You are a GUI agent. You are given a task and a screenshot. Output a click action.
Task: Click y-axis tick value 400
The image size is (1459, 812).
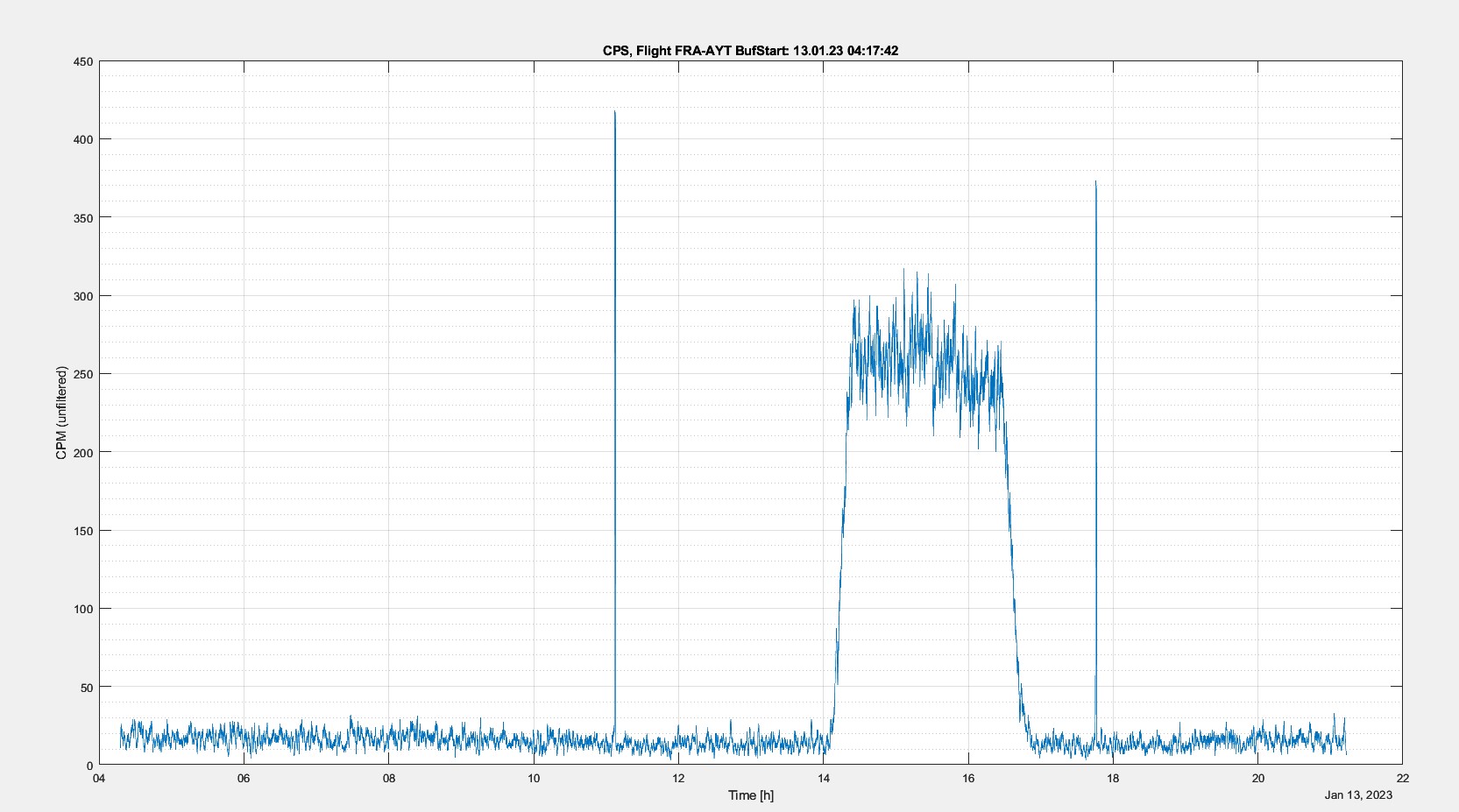tap(83, 139)
